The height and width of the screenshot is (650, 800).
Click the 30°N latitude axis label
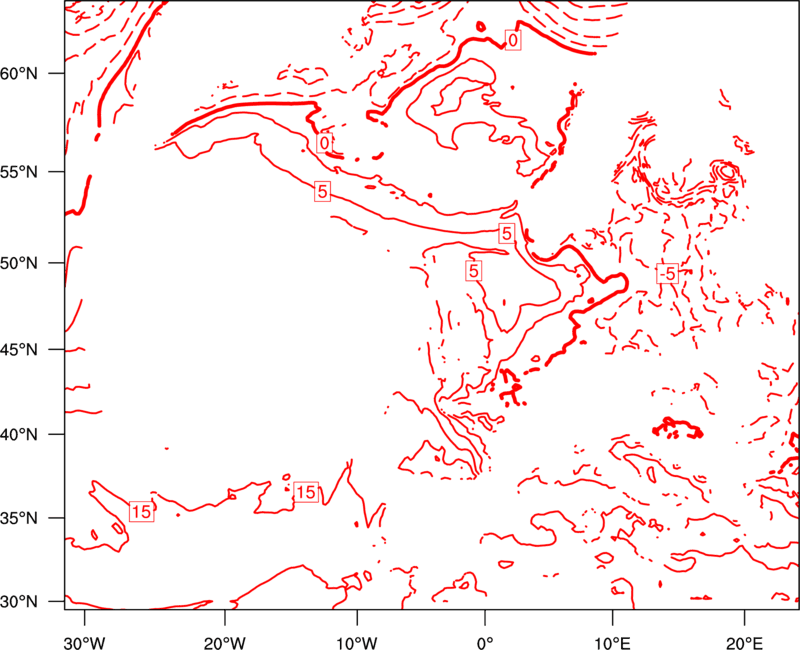[19, 602]
